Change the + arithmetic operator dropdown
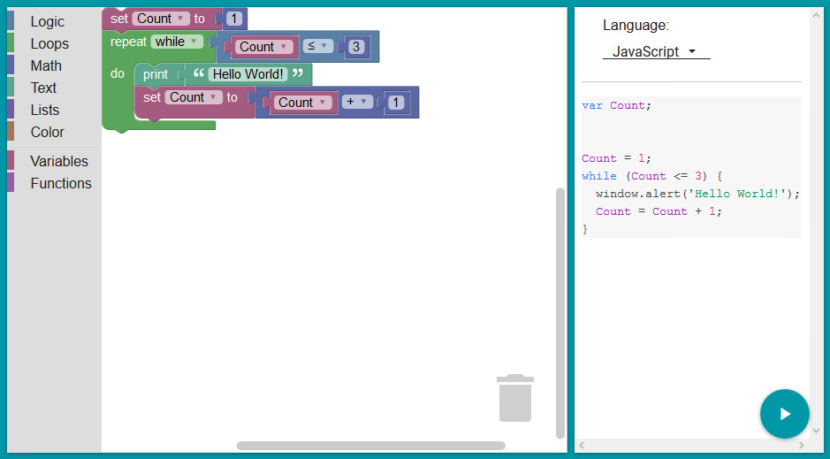 357,102
